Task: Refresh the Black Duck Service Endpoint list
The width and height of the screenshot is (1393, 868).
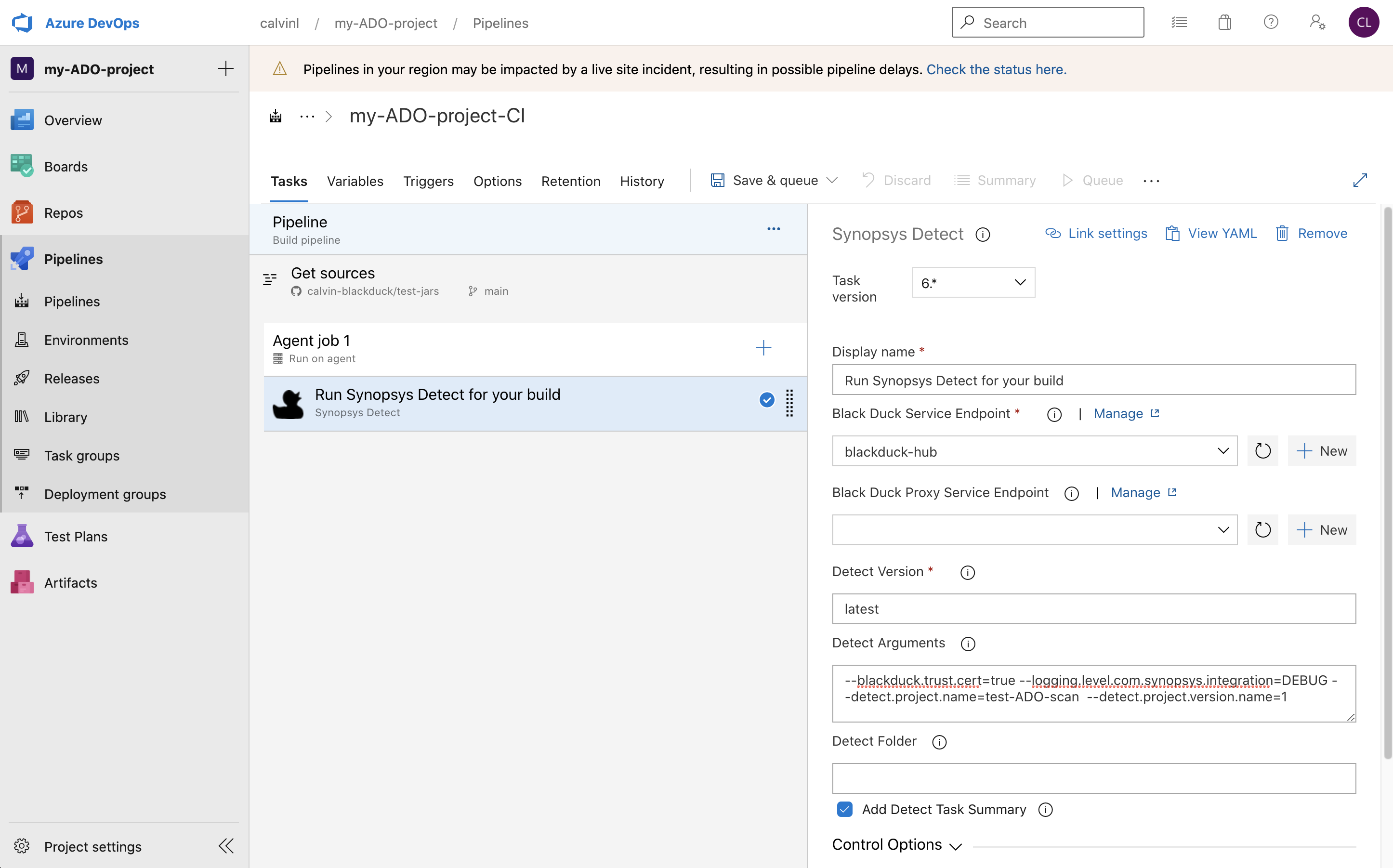Action: coord(1263,451)
